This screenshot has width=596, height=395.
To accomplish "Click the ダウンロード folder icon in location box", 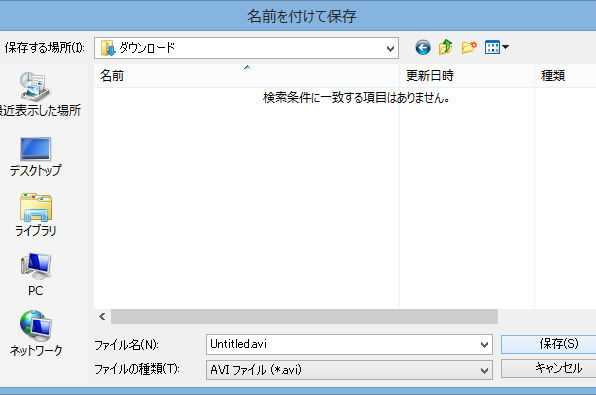I will 108,48.
